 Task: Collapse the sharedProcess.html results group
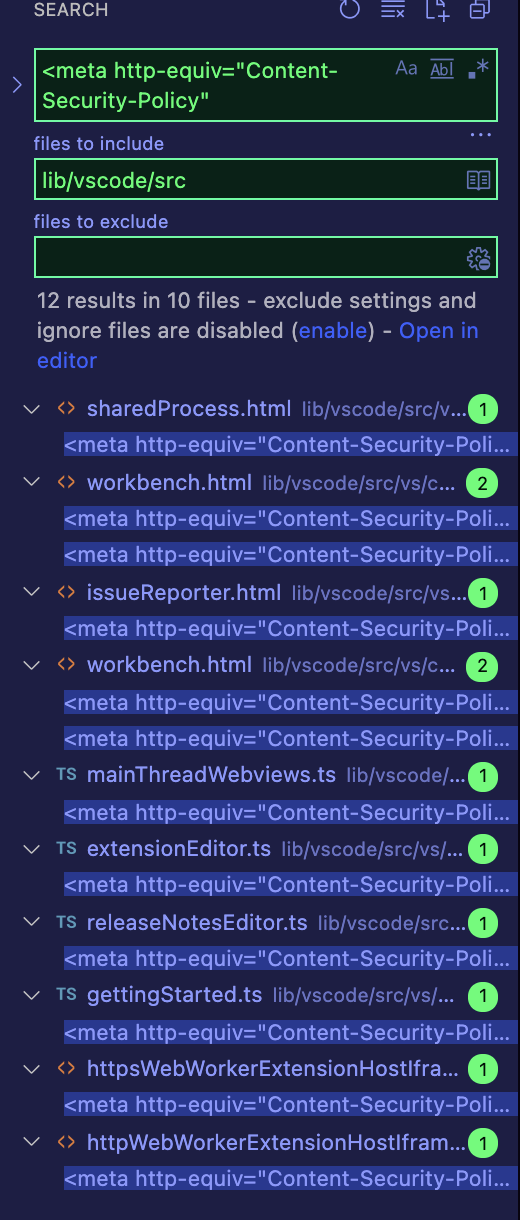31,409
